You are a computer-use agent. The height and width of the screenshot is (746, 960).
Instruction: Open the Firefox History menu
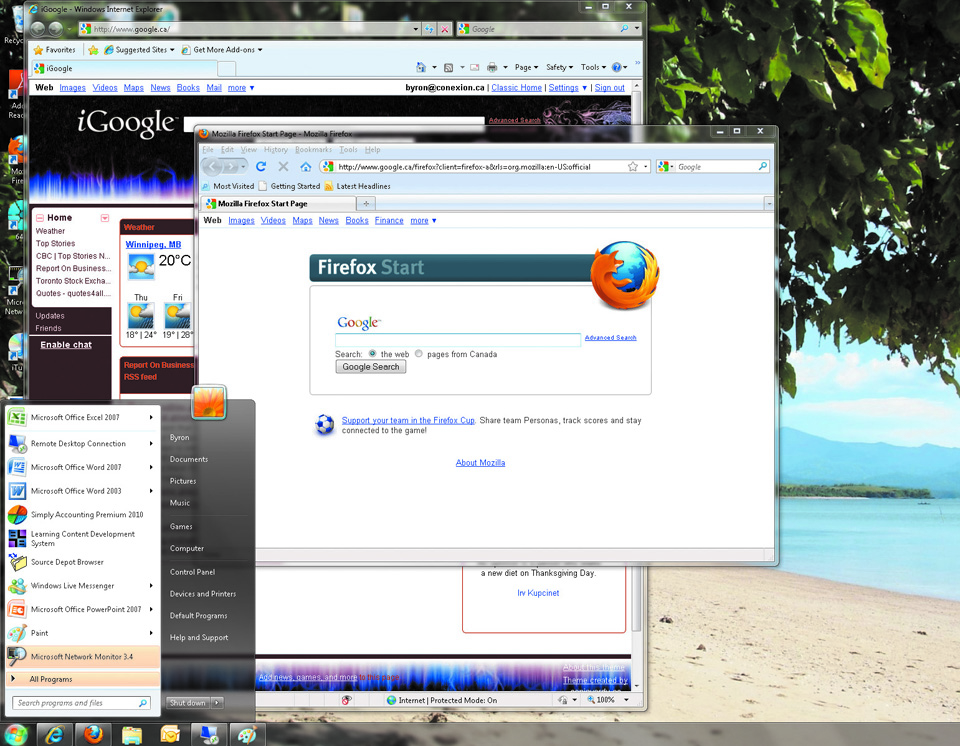[276, 149]
